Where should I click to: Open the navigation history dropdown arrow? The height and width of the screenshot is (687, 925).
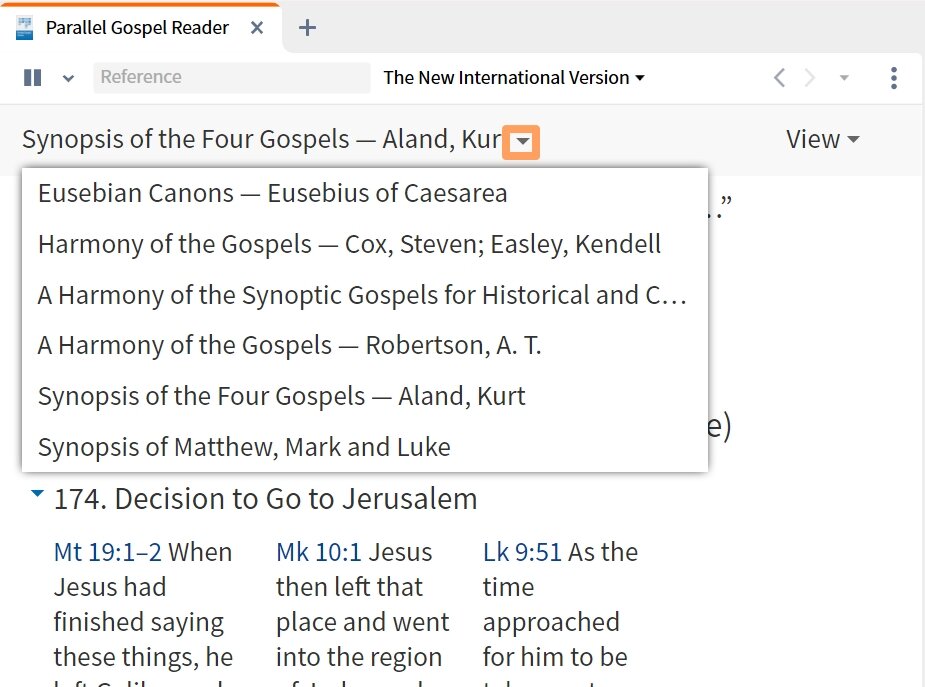tap(844, 78)
